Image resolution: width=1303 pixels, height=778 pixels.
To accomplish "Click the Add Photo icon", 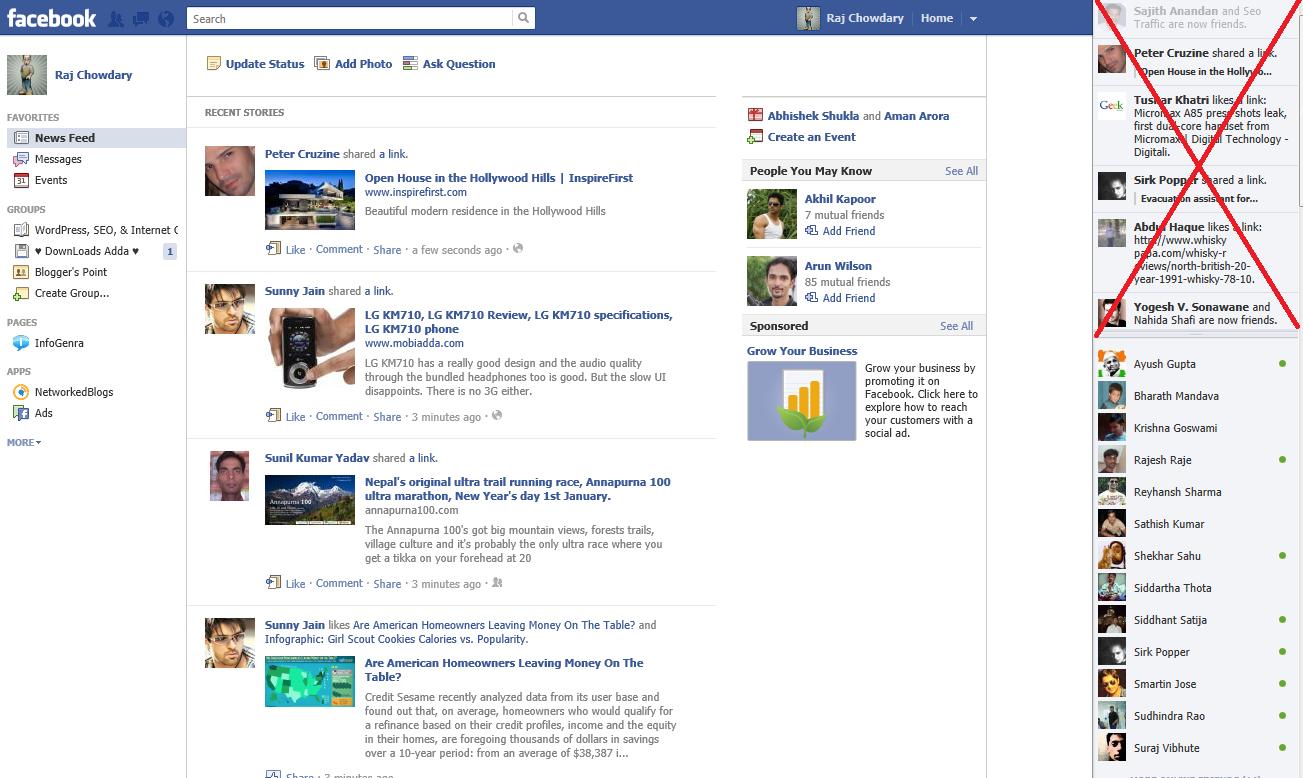I will pyautogui.click(x=322, y=64).
